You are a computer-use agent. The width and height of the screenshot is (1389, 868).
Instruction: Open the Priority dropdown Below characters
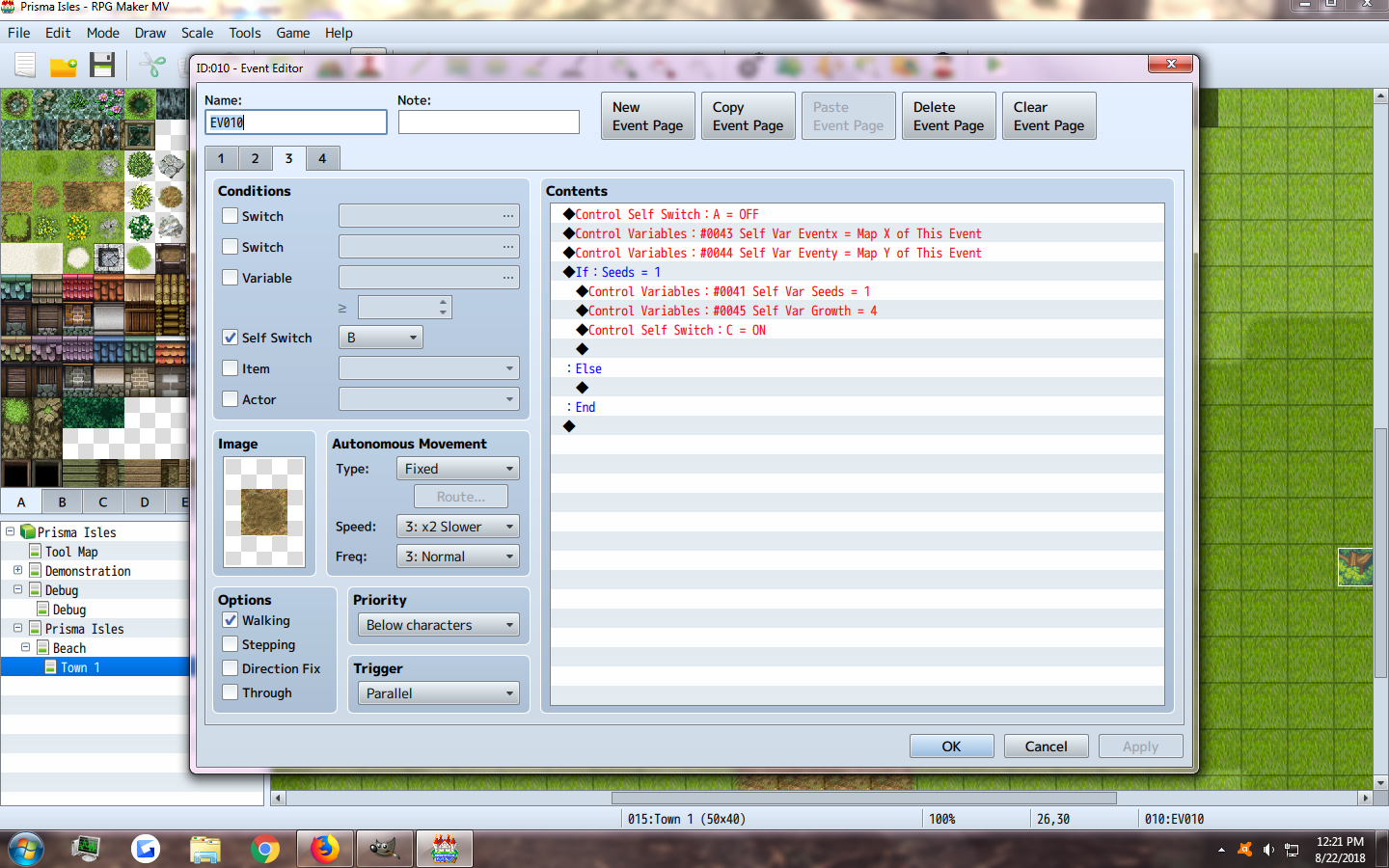(439, 625)
